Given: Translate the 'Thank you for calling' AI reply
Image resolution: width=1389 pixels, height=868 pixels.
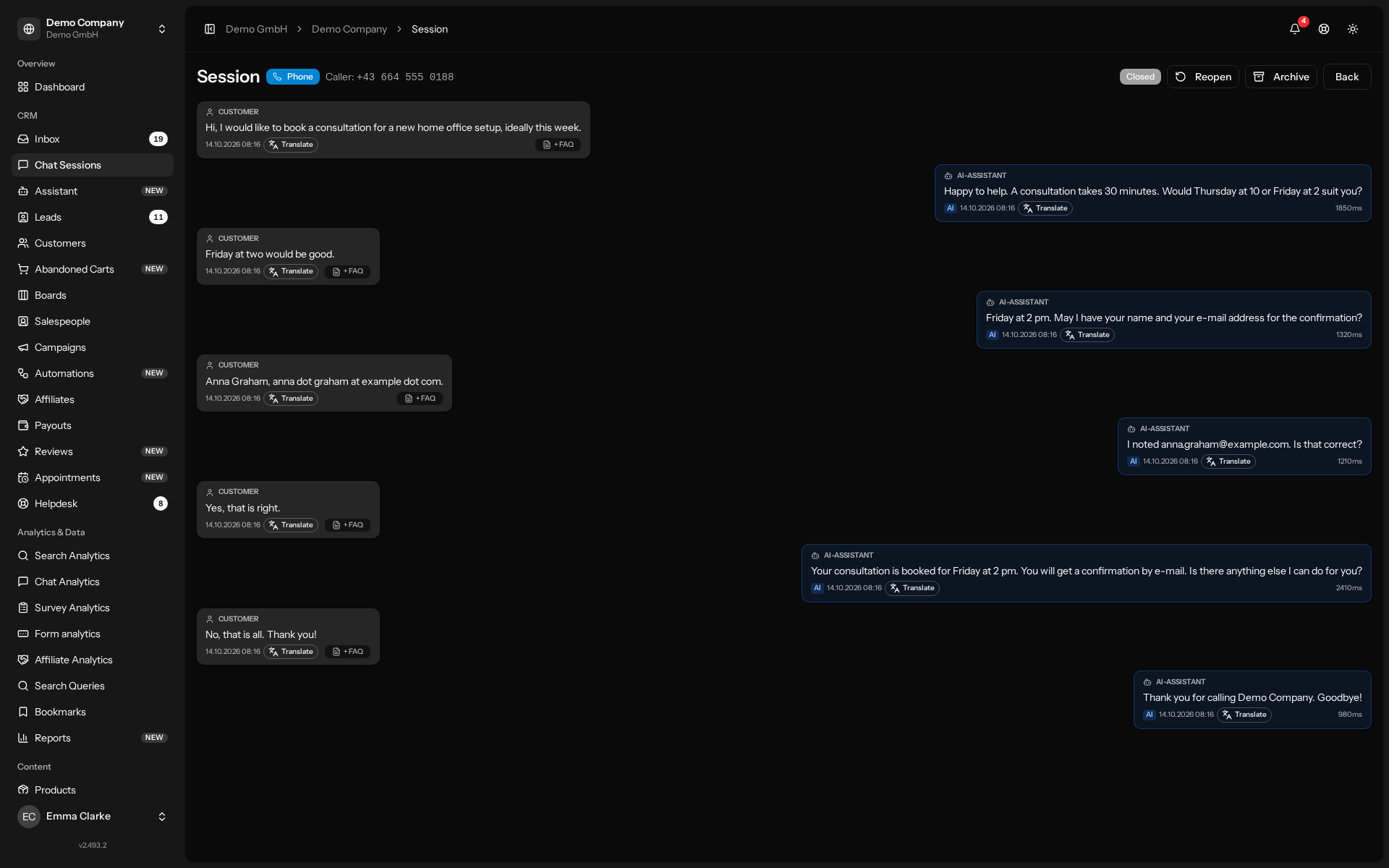Looking at the screenshot, I should pyautogui.click(x=1244, y=715).
